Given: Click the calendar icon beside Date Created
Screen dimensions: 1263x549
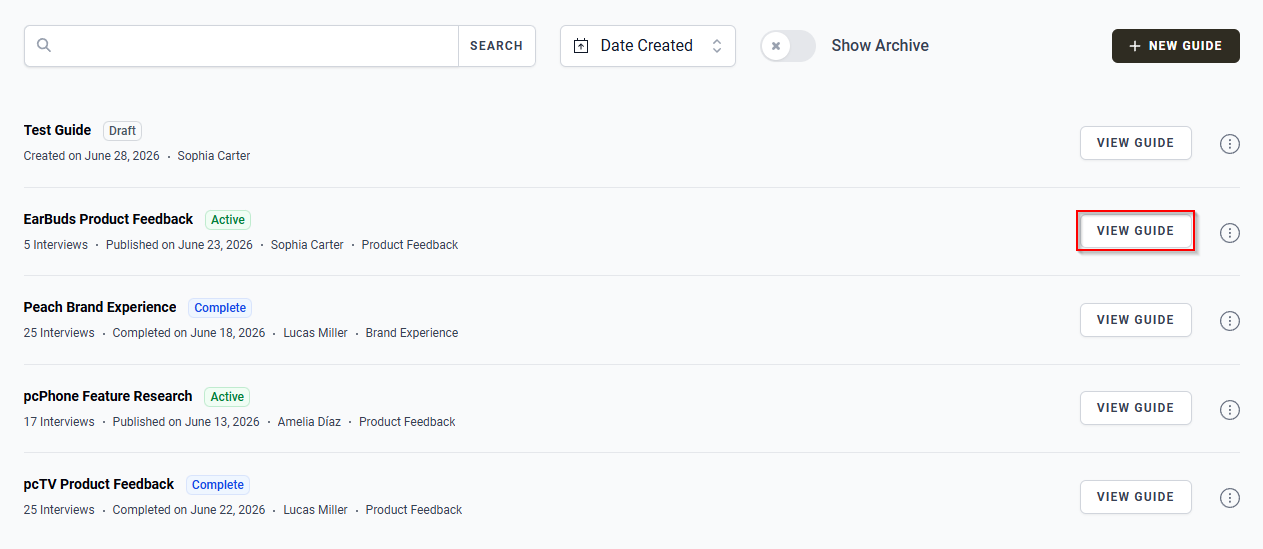Looking at the screenshot, I should (x=581, y=46).
